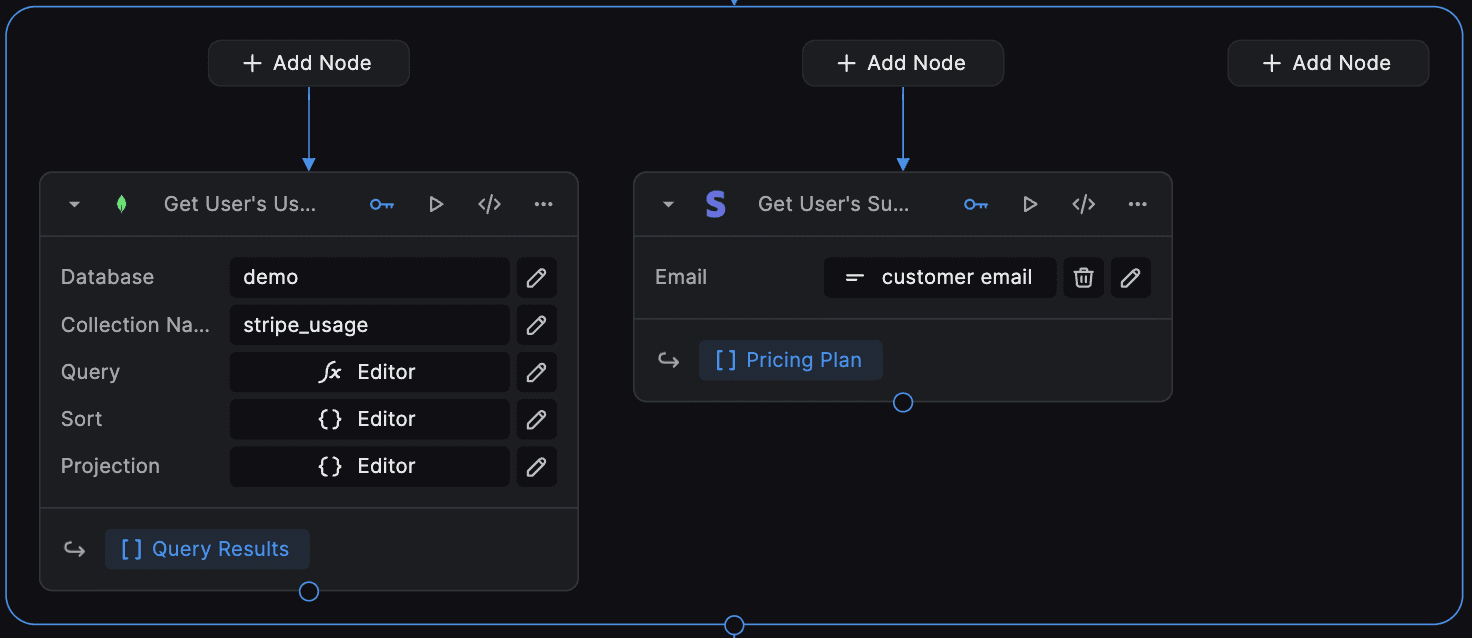Edit the Projection field pencil
The height and width of the screenshot is (638, 1472).
click(x=537, y=466)
